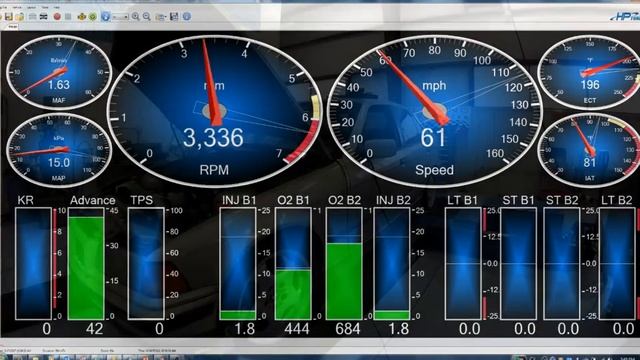Click the RPM gauge dial
640x360 pixels.
[x=214, y=111]
